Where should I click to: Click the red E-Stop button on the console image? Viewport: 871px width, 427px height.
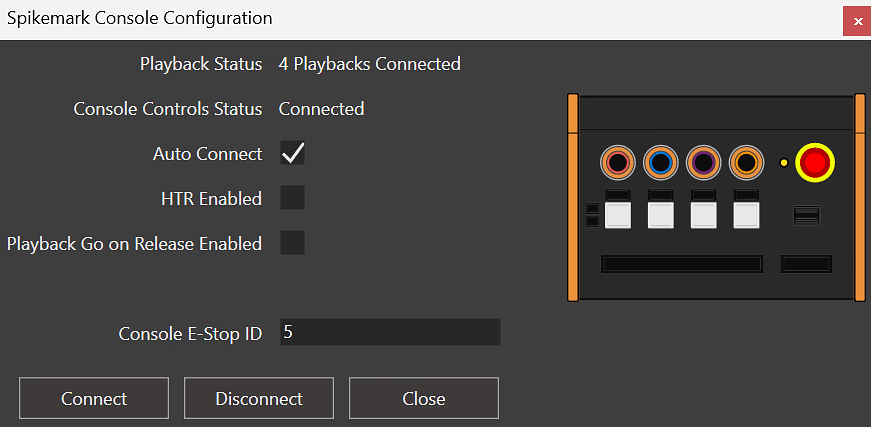point(815,163)
